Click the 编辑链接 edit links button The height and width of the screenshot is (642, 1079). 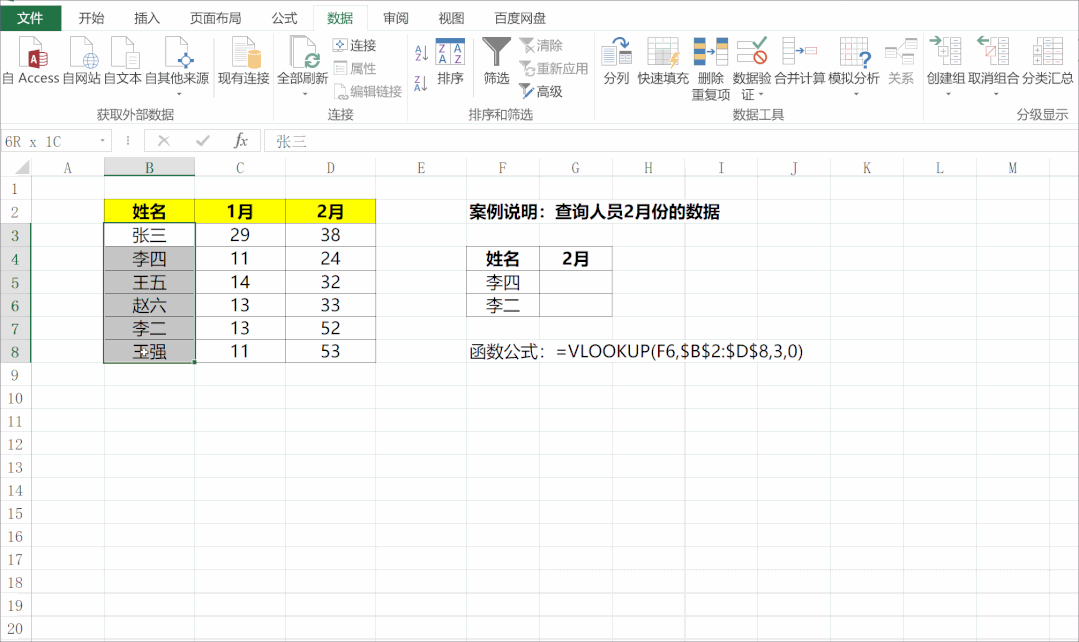pyautogui.click(x=367, y=92)
